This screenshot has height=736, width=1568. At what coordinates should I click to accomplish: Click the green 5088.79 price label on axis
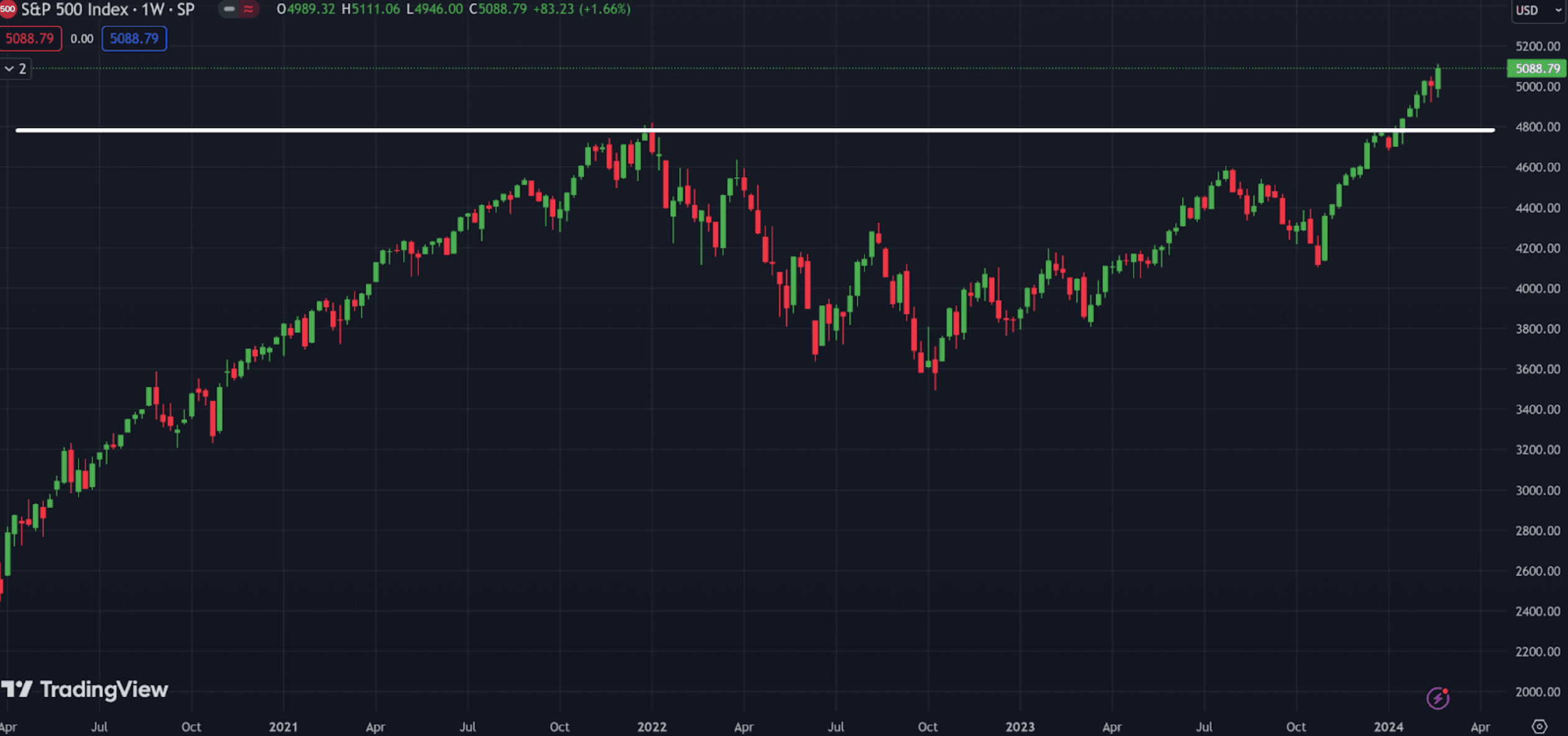[x=1537, y=68]
